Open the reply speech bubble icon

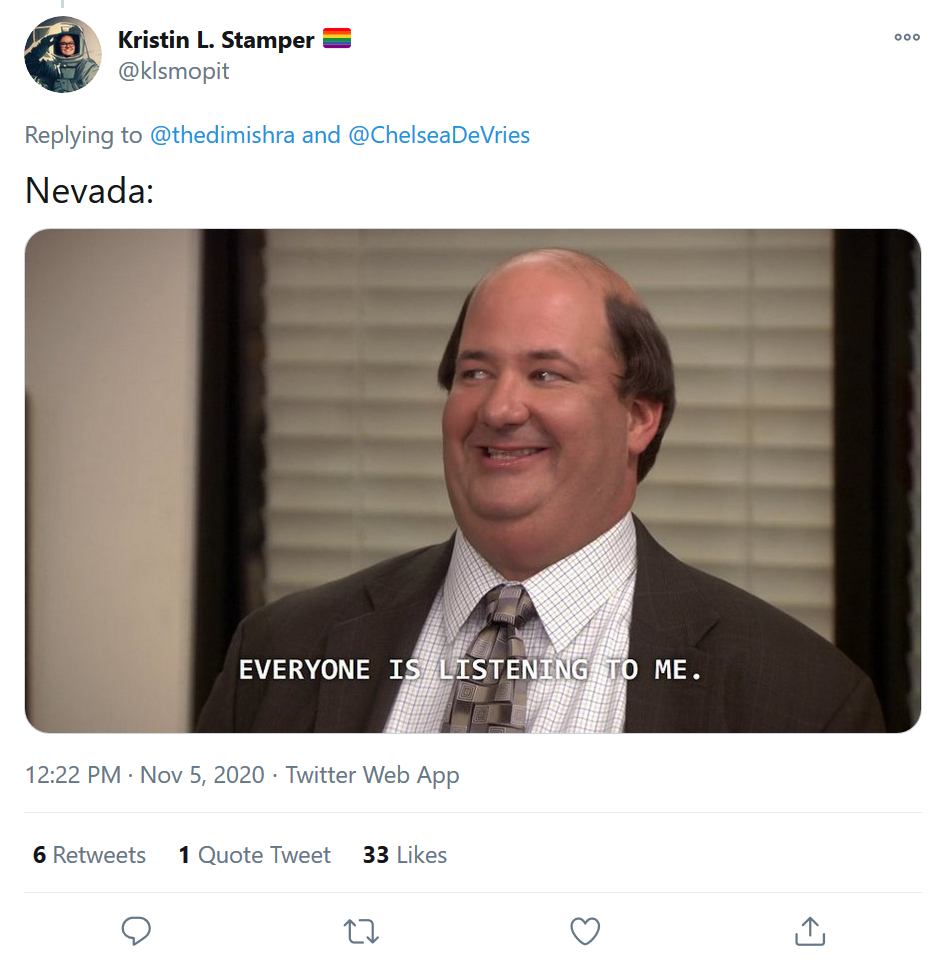click(x=136, y=930)
